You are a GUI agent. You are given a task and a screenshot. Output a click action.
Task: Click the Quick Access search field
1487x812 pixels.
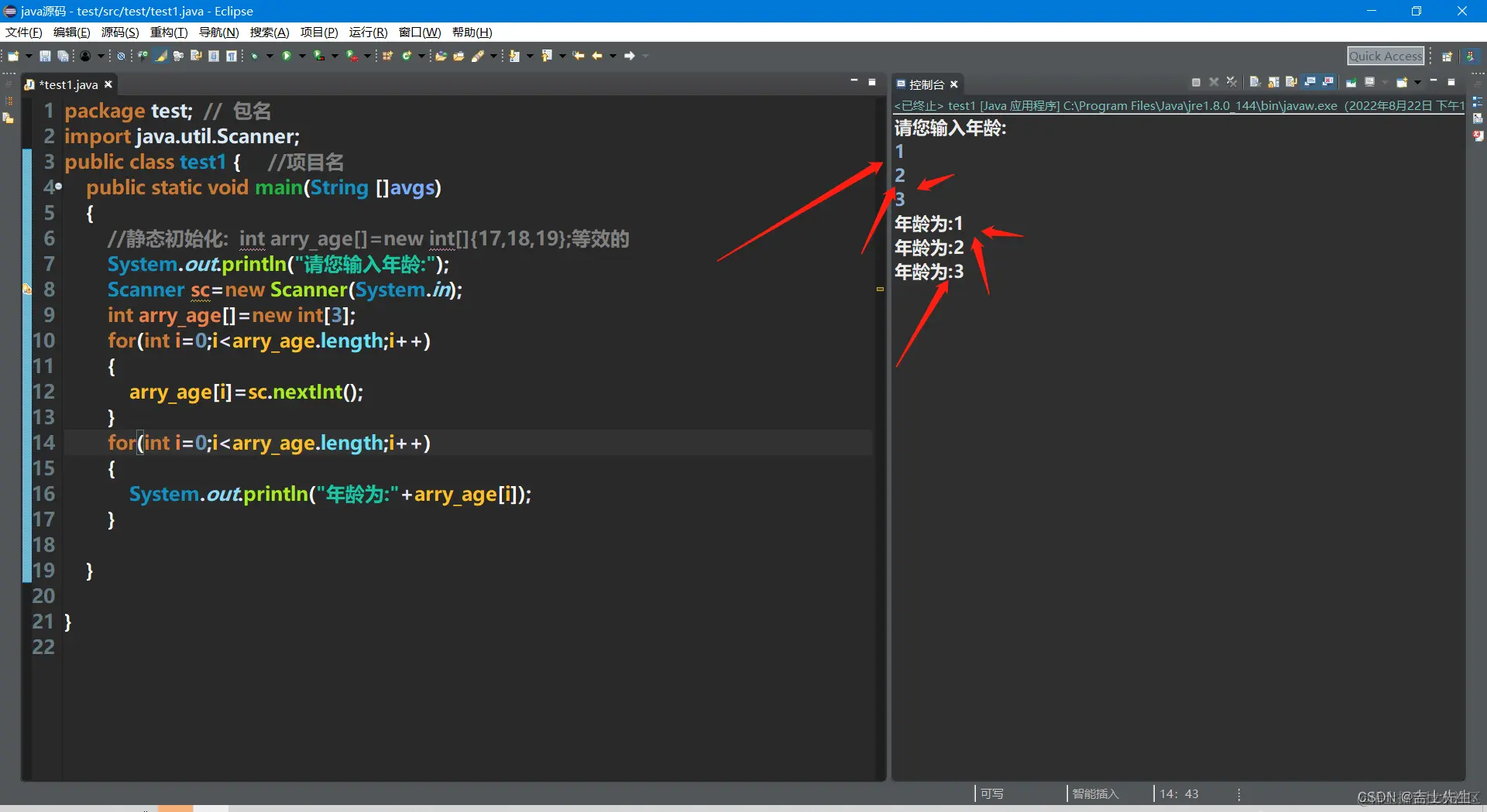click(x=1386, y=56)
